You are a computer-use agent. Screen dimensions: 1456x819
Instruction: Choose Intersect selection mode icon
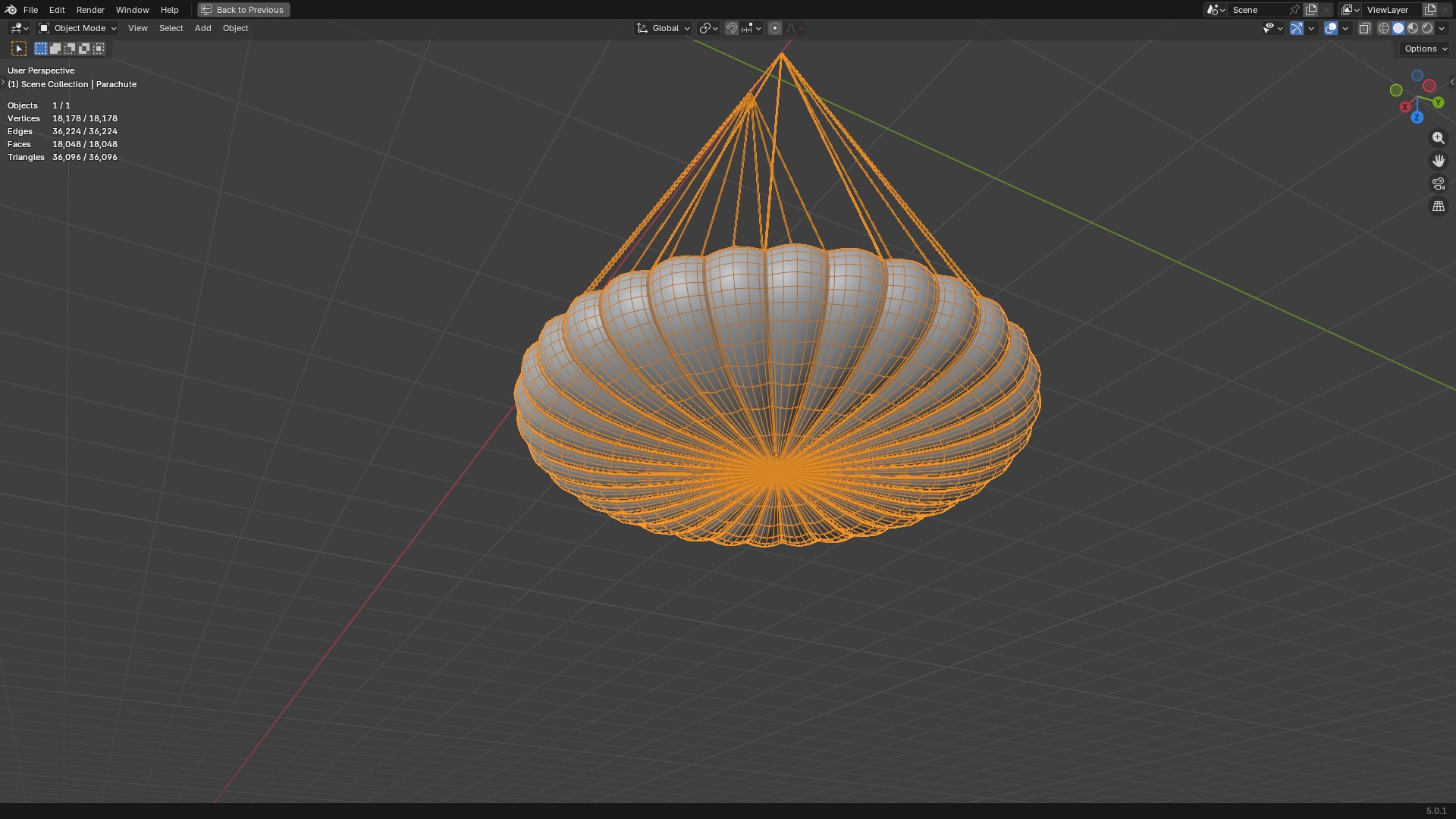99,49
